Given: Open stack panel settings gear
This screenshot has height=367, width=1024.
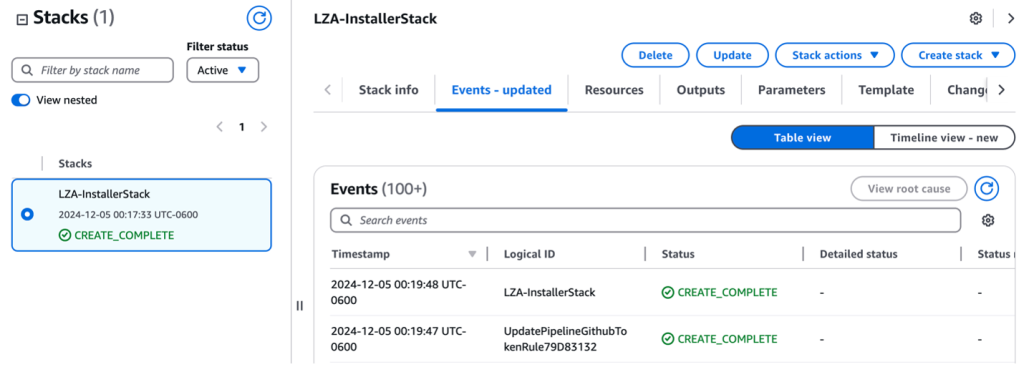Looking at the screenshot, I should [x=976, y=18].
